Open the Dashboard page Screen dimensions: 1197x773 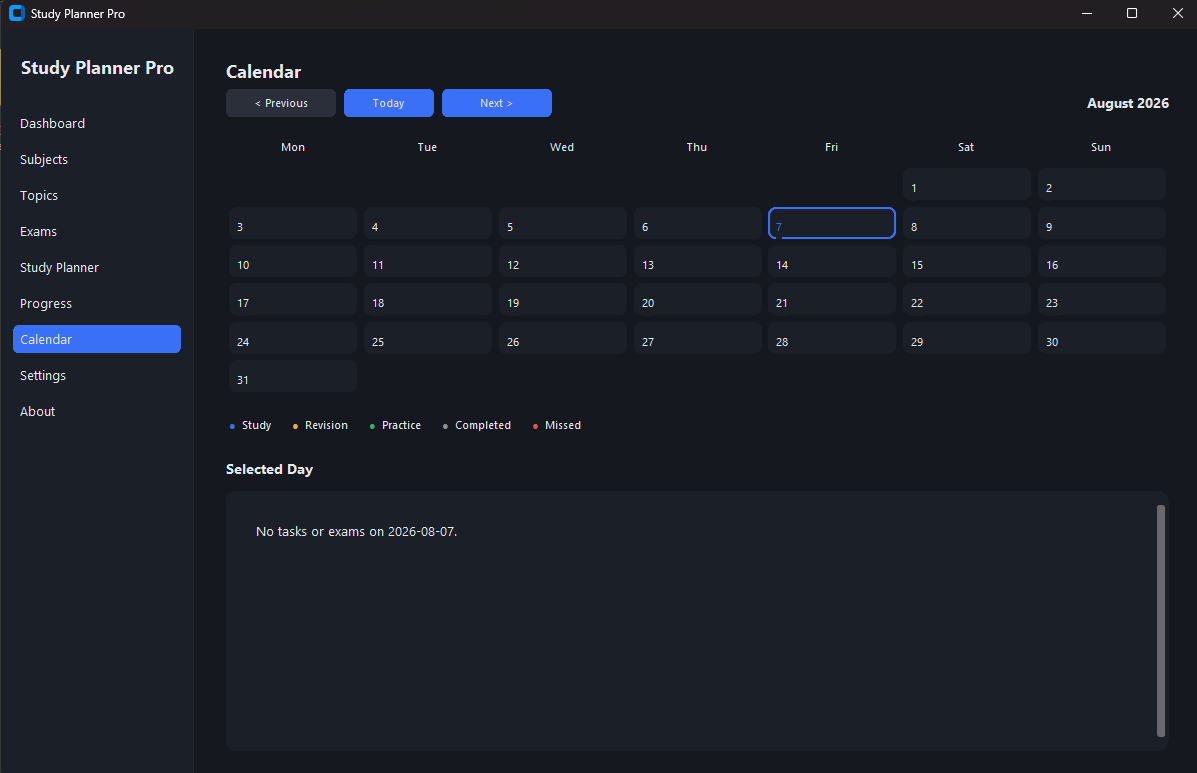(97, 124)
